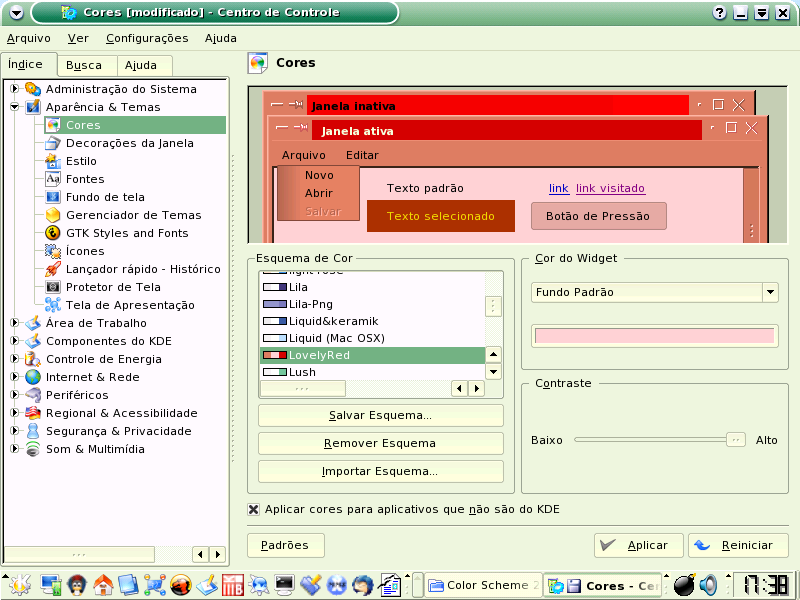Click the Gerenciador de Temas cube icon

click(x=53, y=215)
